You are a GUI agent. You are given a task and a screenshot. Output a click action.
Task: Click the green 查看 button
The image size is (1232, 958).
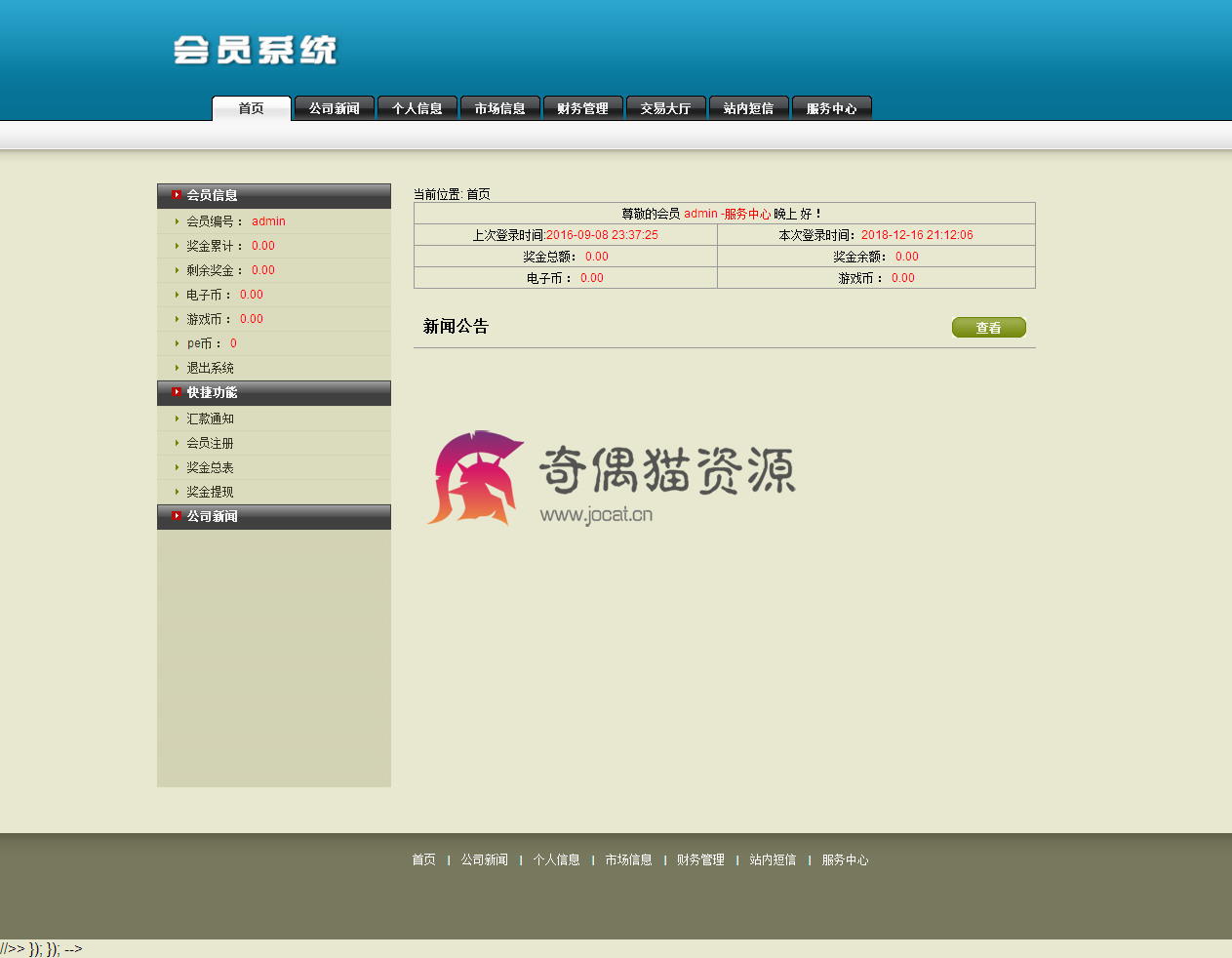(989, 328)
